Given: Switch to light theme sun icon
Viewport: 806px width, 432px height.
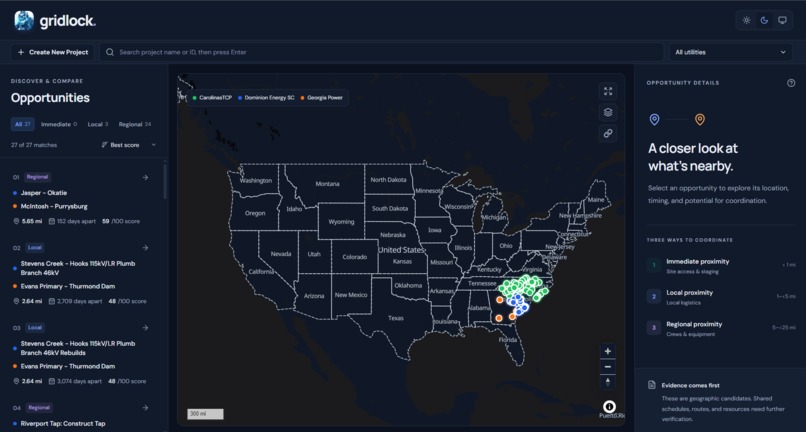Looking at the screenshot, I should pos(746,21).
